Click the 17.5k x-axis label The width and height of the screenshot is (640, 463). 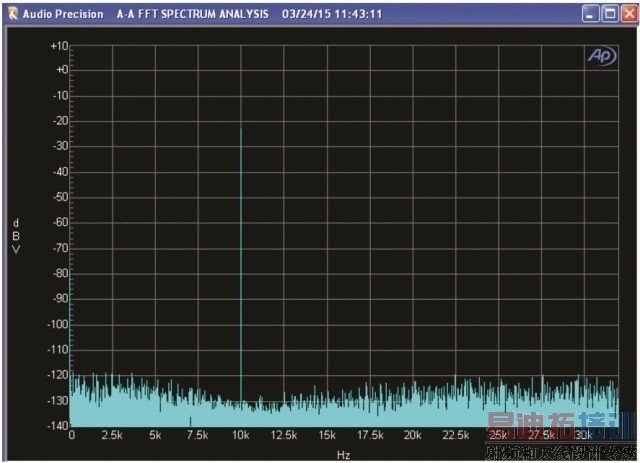(370, 435)
